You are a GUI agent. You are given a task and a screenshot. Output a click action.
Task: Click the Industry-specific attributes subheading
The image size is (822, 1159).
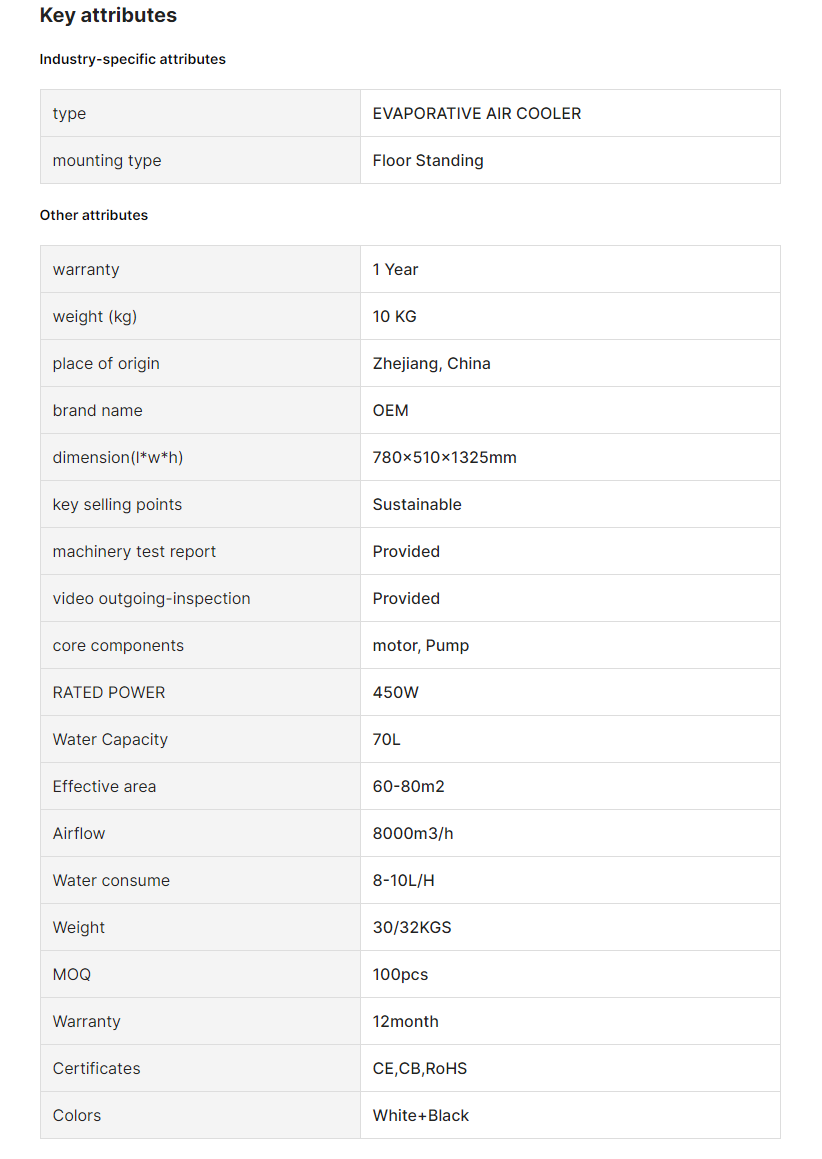[132, 59]
